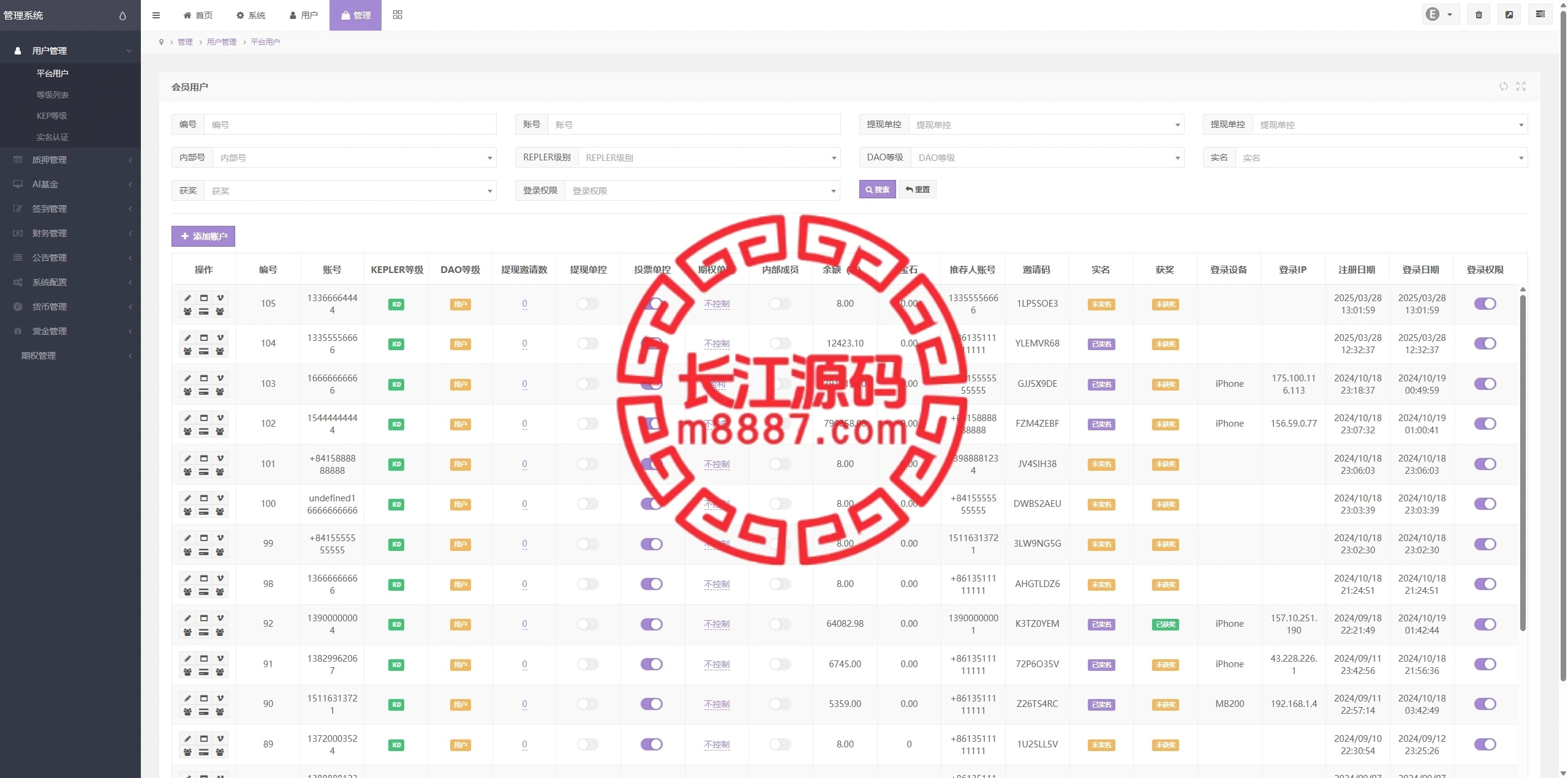
Task: Click the 账号 input field
Action: [693, 125]
